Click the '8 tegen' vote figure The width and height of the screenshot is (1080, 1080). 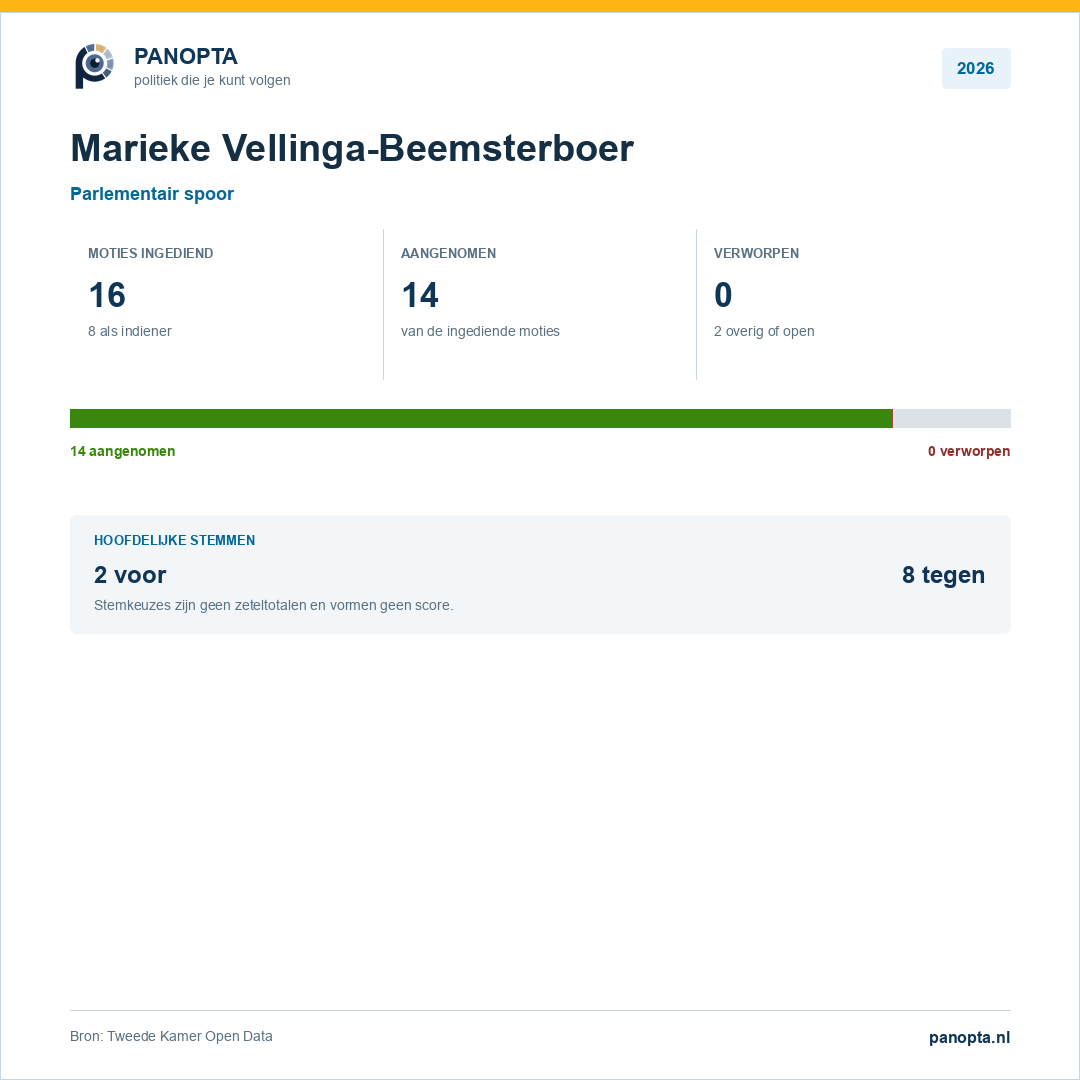coord(943,574)
